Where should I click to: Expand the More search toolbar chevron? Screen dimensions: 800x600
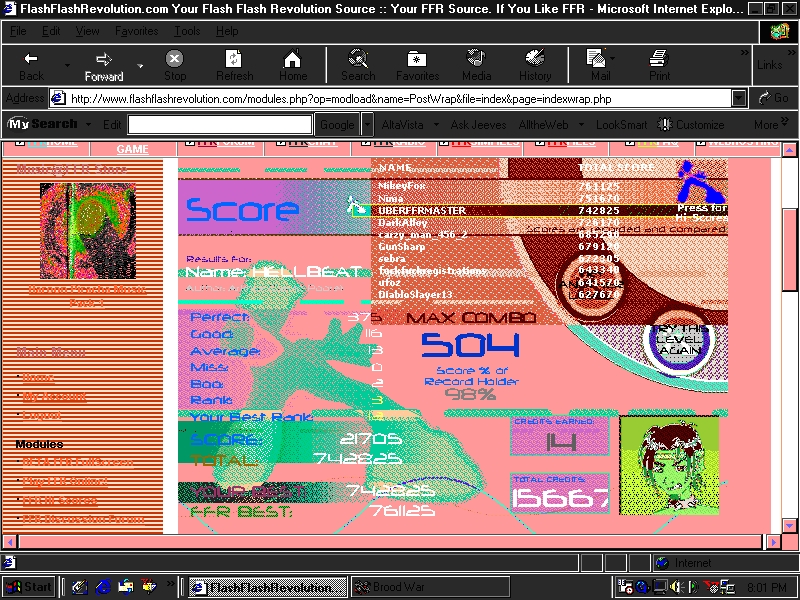(x=785, y=120)
